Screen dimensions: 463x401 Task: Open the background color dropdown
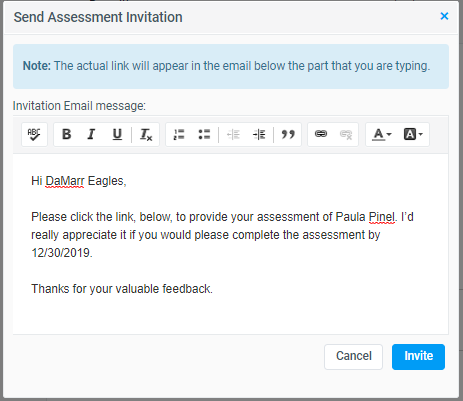pos(413,134)
